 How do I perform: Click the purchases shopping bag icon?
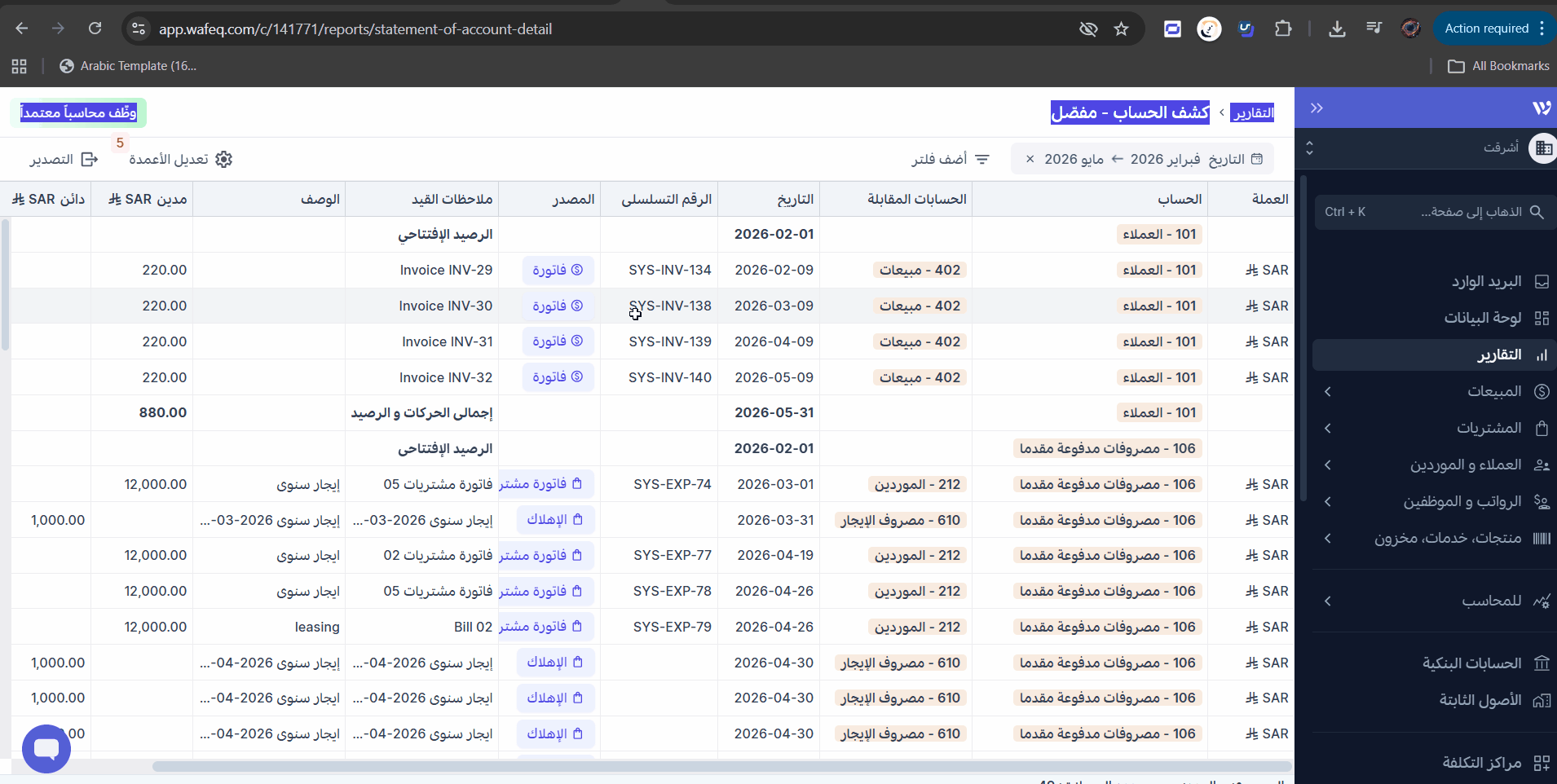click(x=1542, y=429)
